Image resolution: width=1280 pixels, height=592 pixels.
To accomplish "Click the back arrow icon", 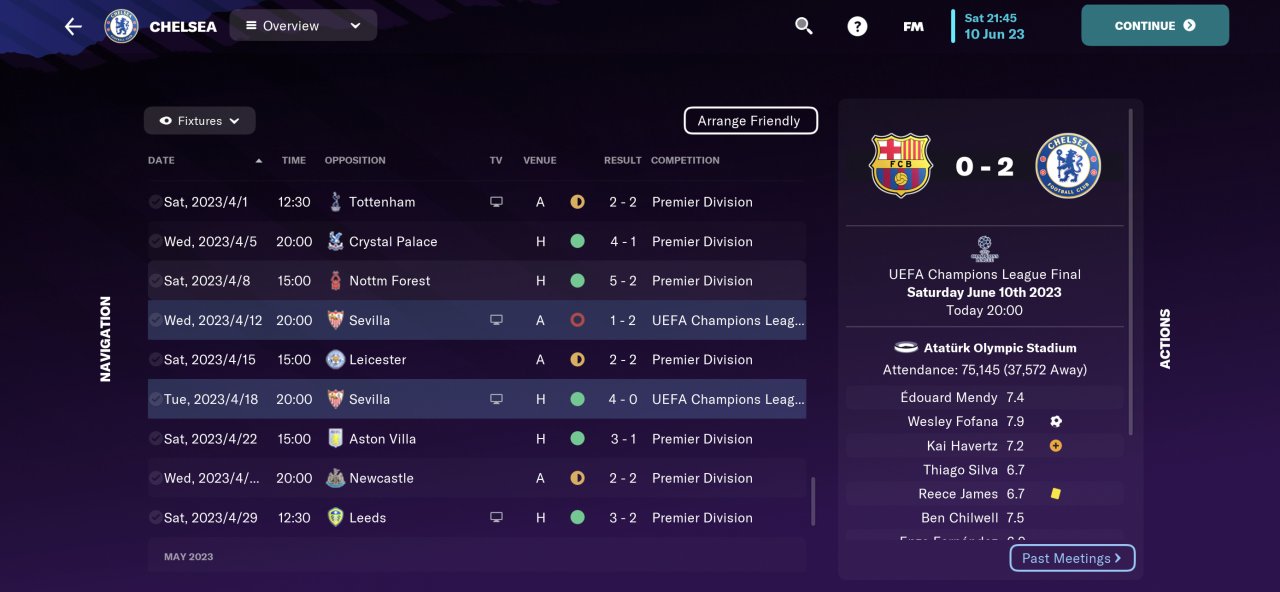I will (x=73, y=26).
